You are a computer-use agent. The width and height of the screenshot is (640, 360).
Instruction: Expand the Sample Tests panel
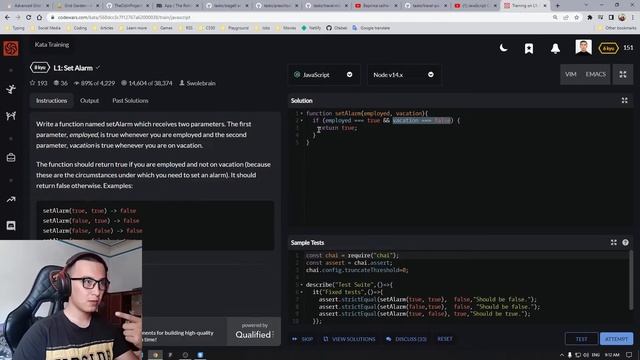[x=613, y=242]
